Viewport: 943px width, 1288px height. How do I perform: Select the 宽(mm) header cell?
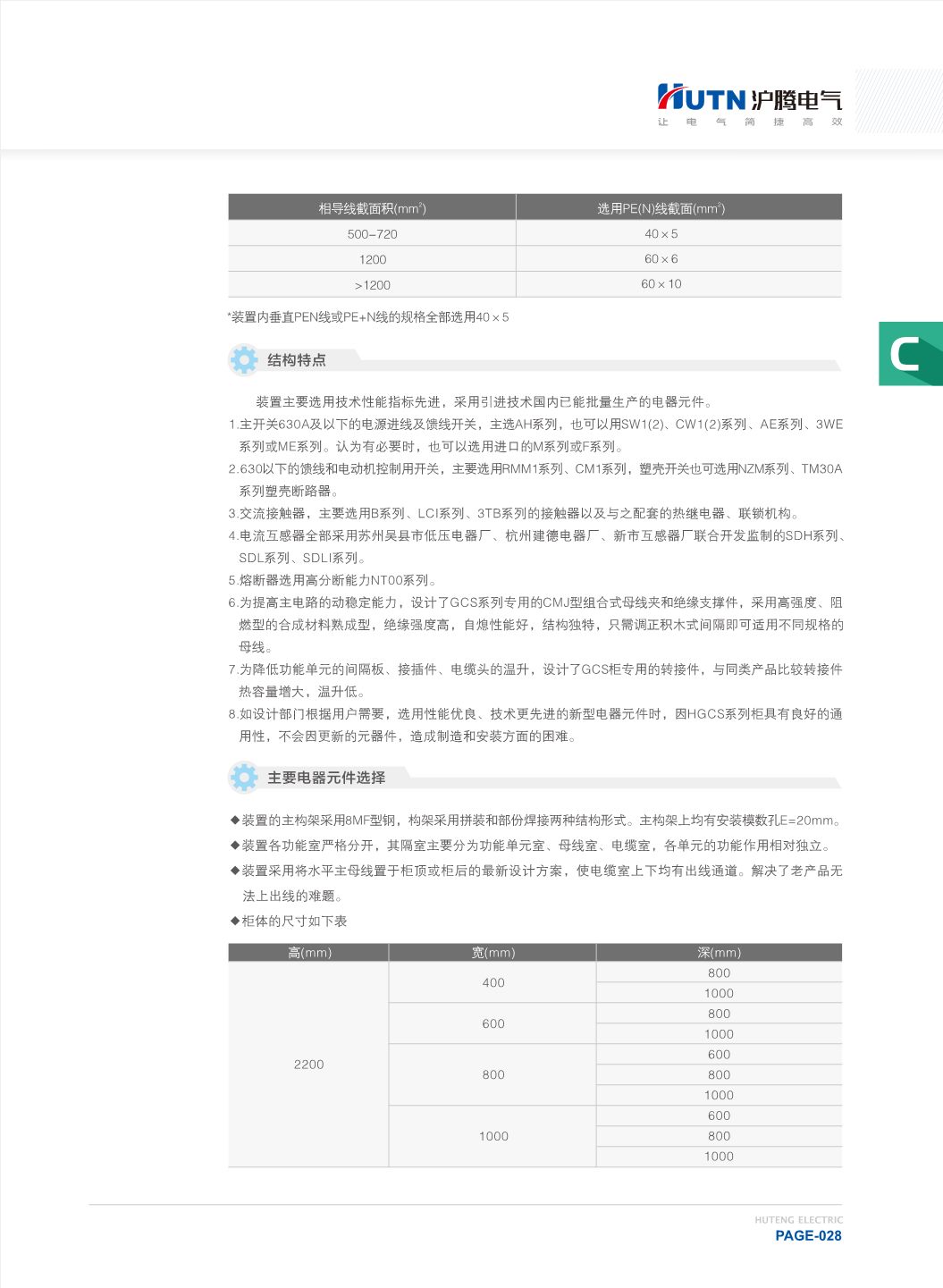pyautogui.click(x=493, y=952)
